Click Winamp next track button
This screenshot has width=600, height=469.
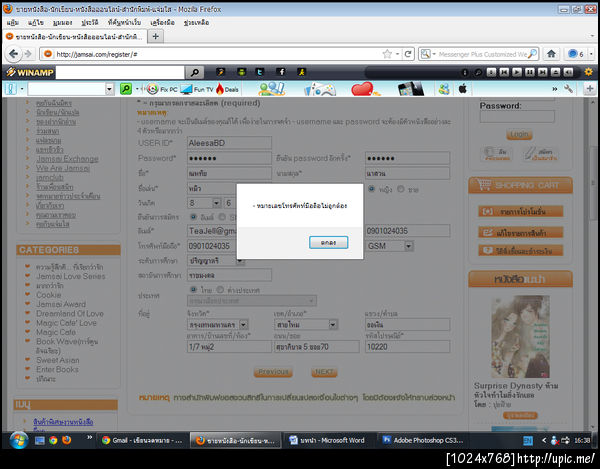(x=542, y=72)
